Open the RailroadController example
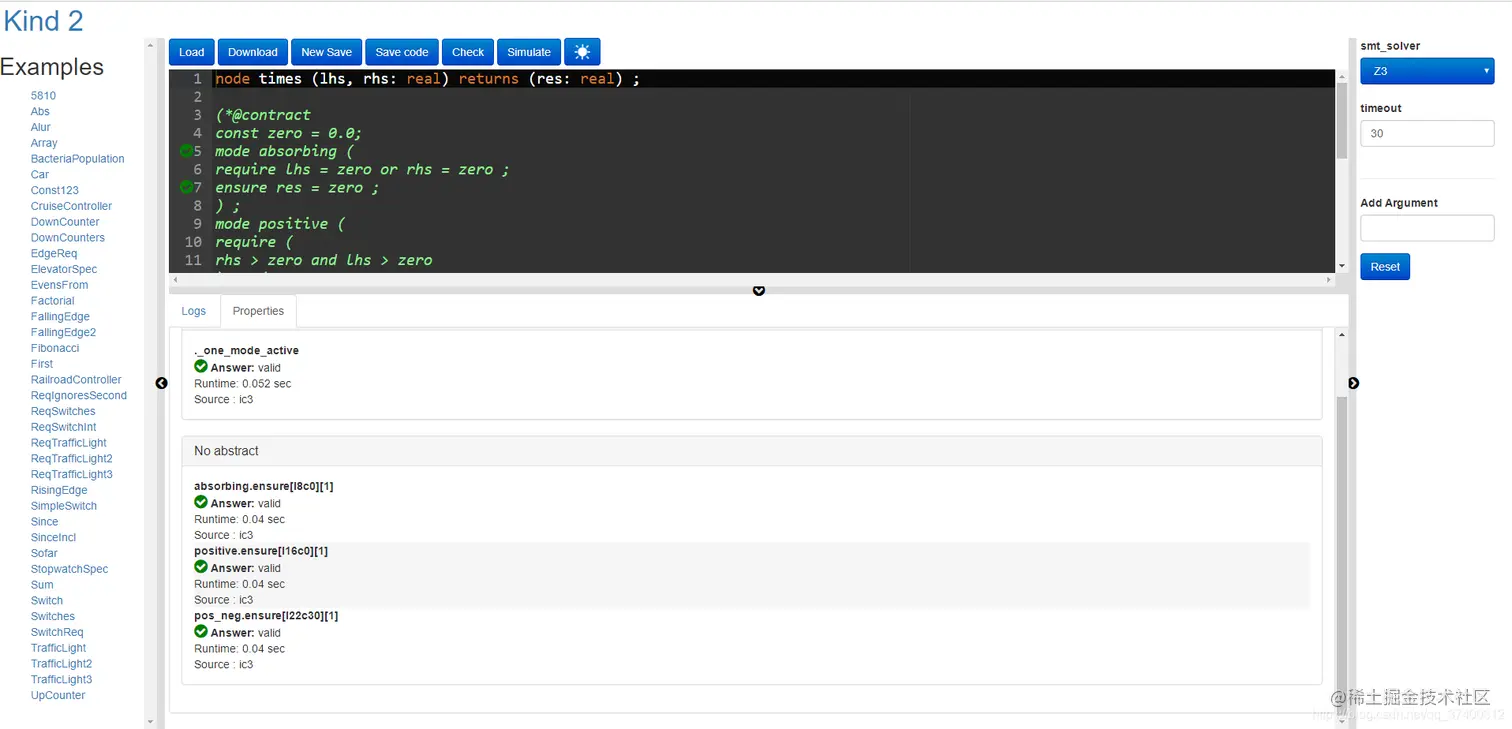 coord(76,380)
